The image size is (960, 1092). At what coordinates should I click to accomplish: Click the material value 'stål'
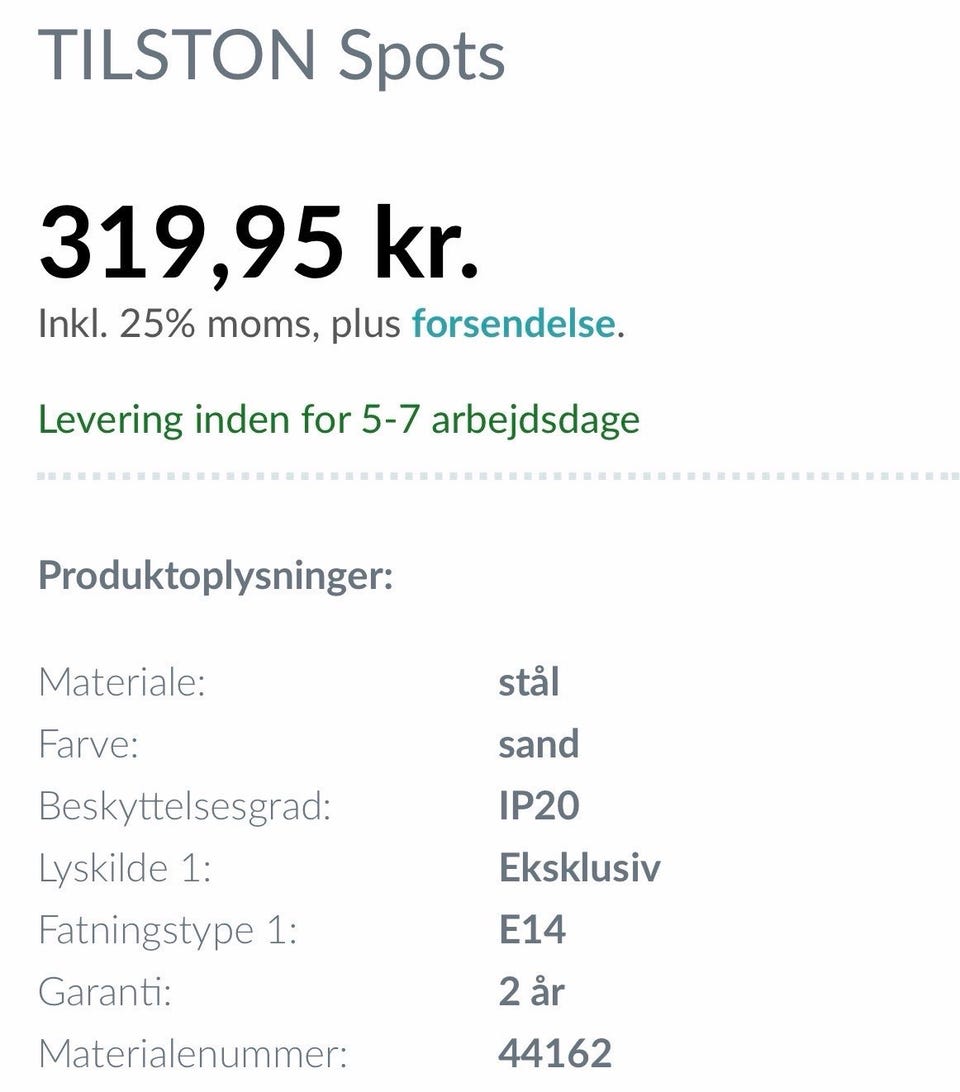[528, 683]
